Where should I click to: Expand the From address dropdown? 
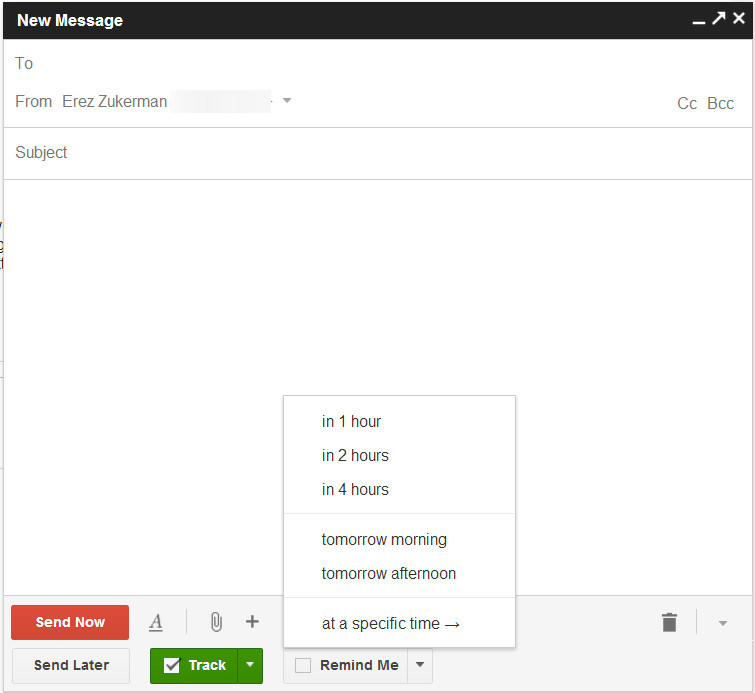[287, 101]
